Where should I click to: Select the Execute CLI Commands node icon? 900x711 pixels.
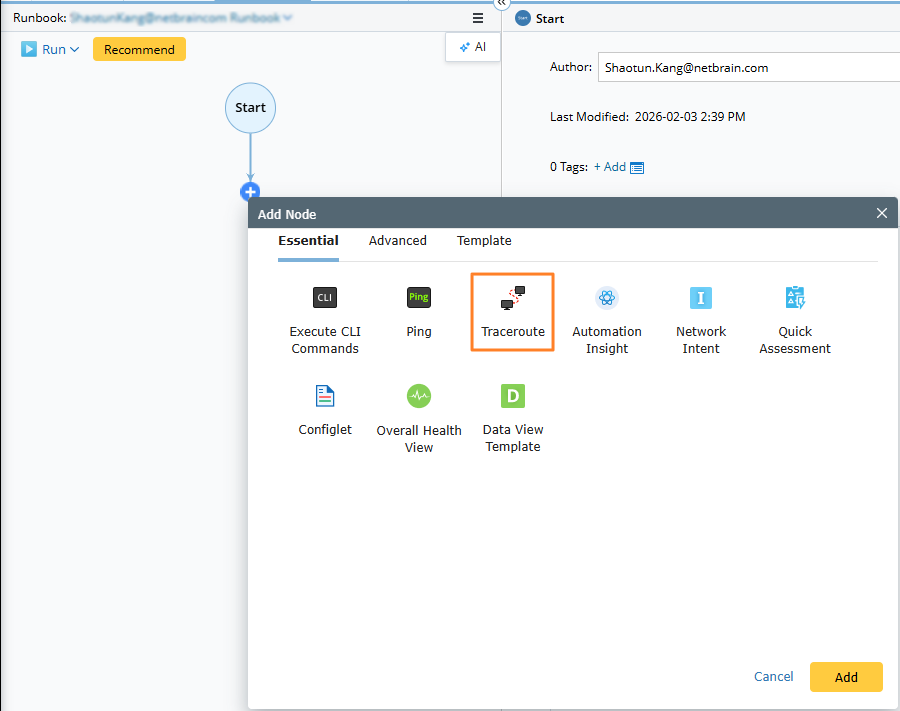click(x=324, y=297)
